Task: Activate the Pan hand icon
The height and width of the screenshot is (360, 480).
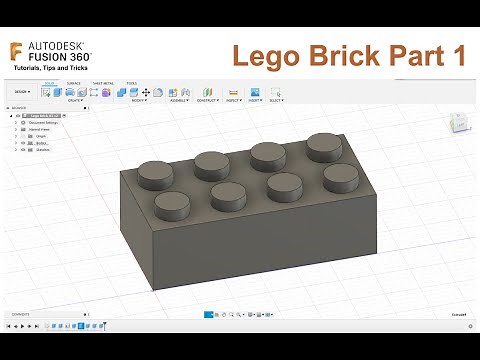Action: point(224,314)
